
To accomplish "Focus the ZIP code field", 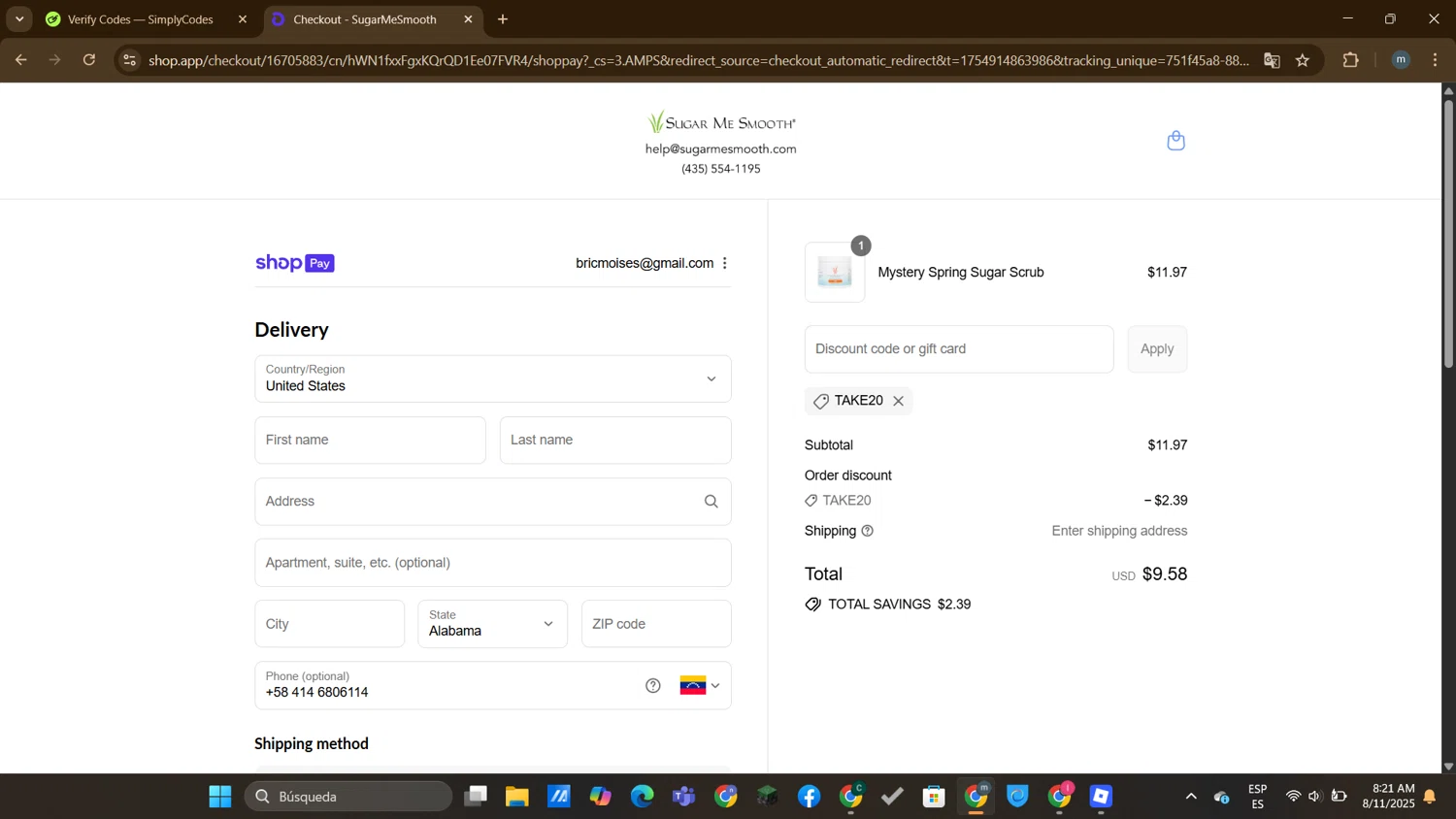I will [656, 624].
